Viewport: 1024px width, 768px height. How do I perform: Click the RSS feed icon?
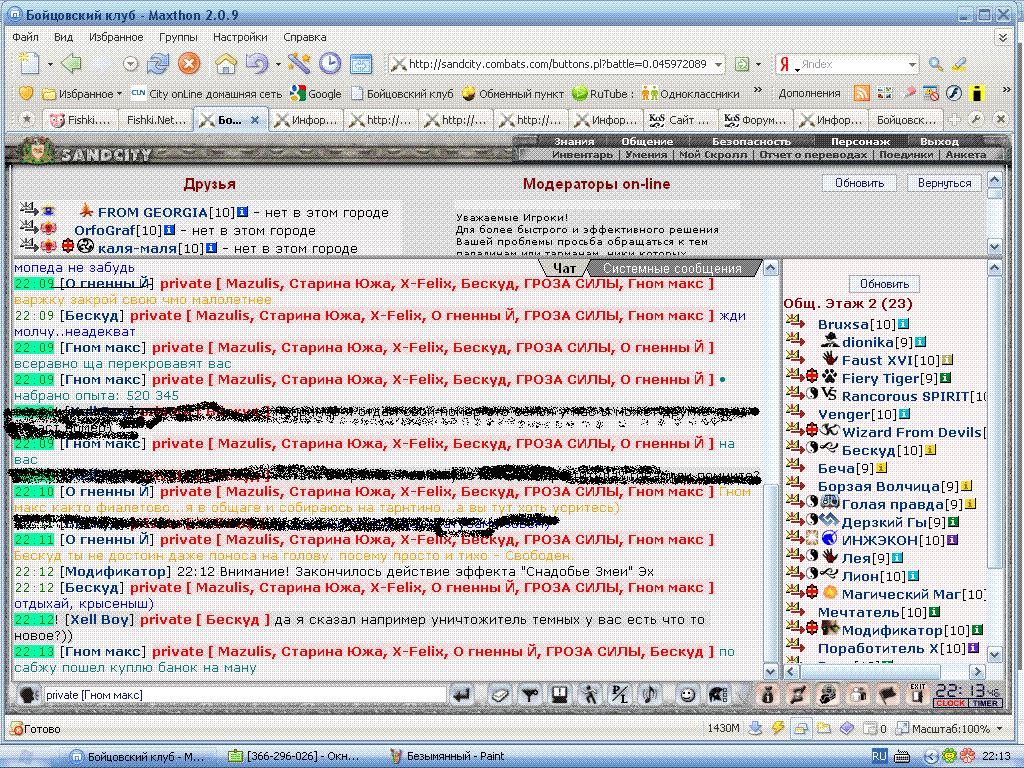pyautogui.click(x=861, y=93)
